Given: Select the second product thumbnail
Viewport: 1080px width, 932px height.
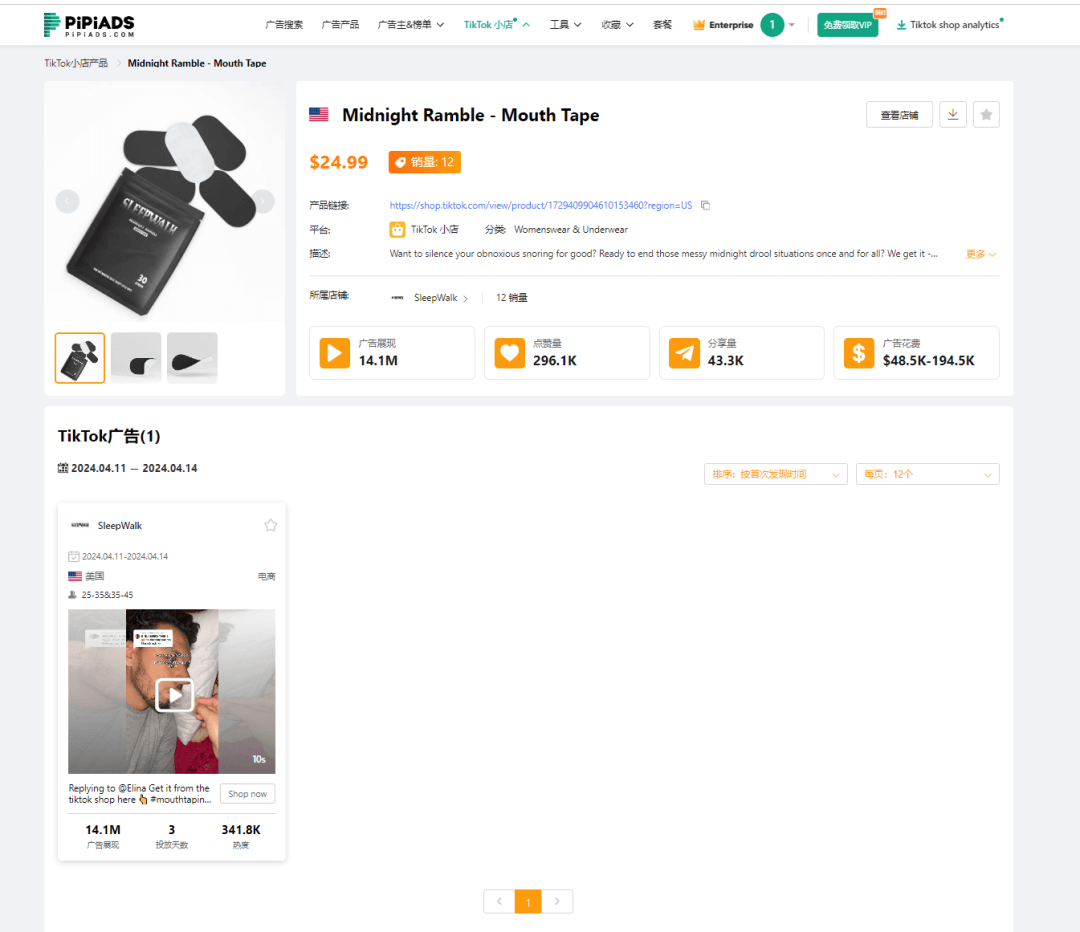Looking at the screenshot, I should (x=136, y=358).
